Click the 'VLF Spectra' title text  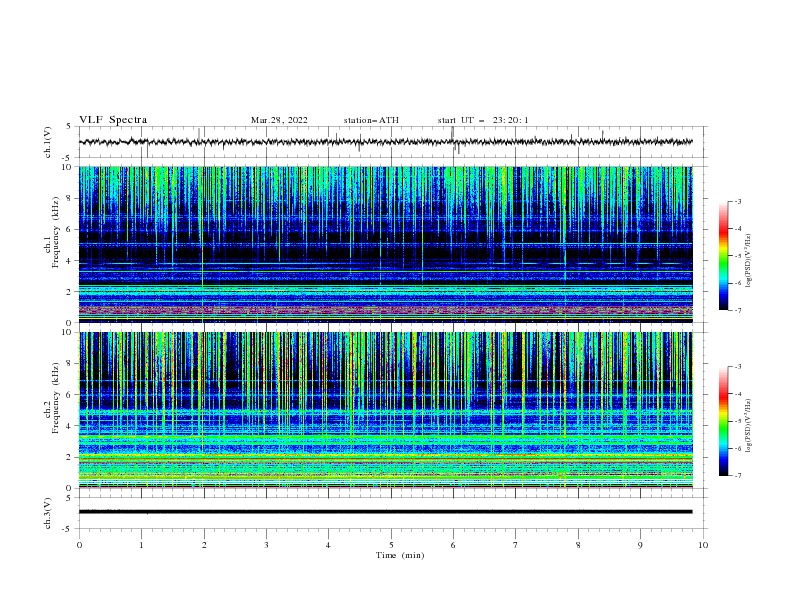point(113,120)
